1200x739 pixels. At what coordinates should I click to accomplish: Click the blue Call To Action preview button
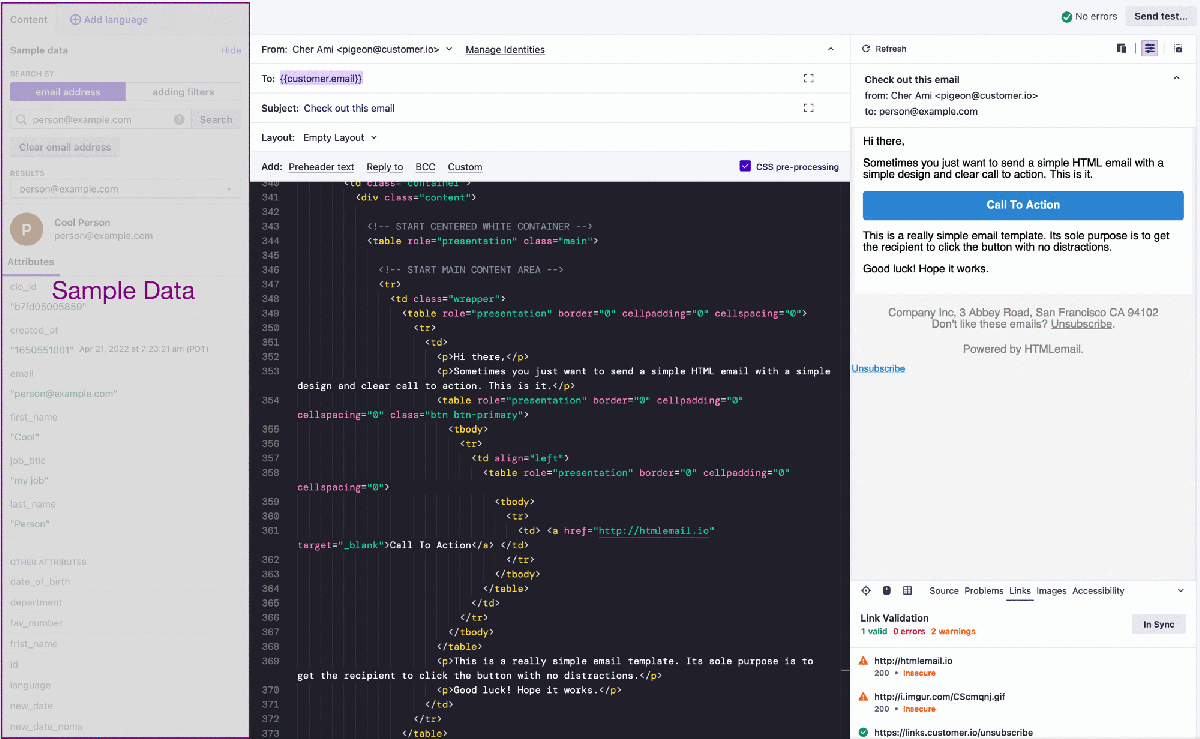point(1023,205)
